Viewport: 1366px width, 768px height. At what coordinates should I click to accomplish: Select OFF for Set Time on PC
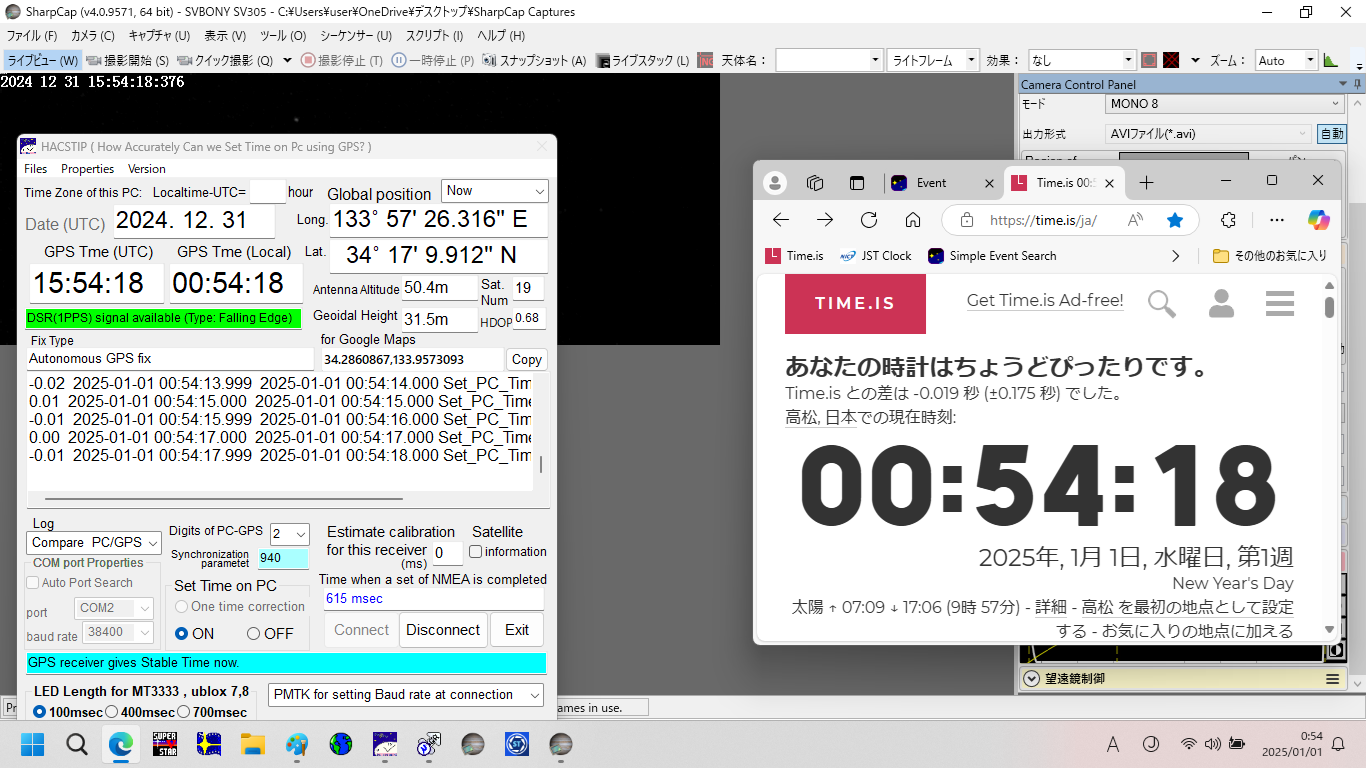tap(254, 633)
